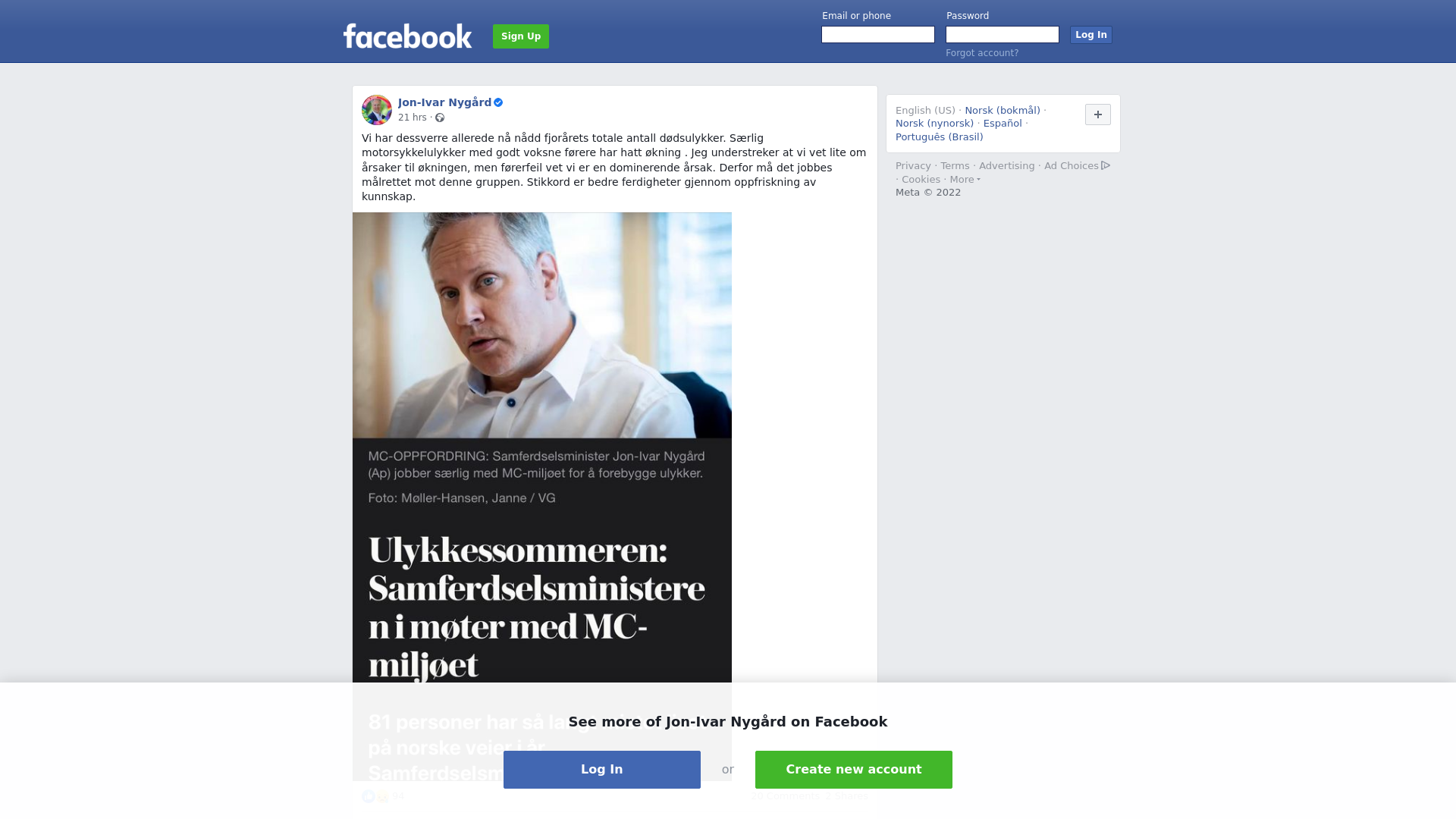Expand the More footer dropdown
The width and height of the screenshot is (1456, 819).
point(965,180)
